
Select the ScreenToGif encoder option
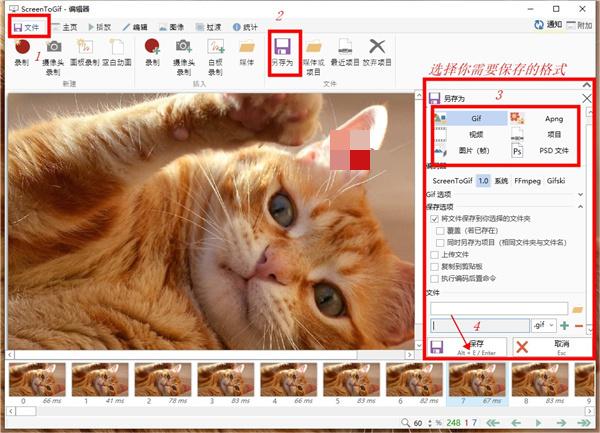click(x=452, y=181)
